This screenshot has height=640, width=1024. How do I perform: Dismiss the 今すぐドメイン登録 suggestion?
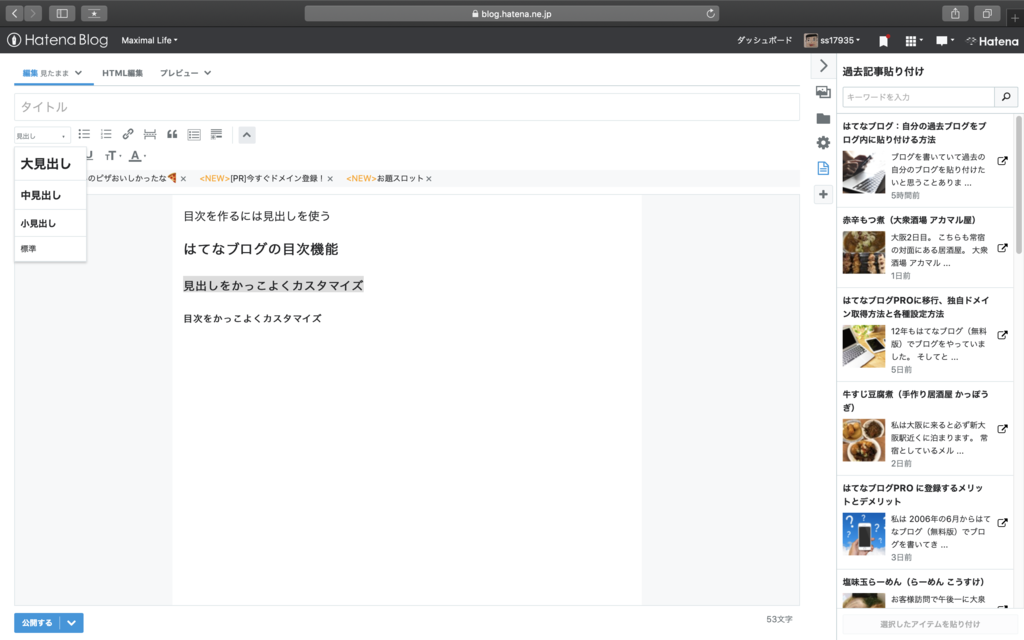click(330, 179)
